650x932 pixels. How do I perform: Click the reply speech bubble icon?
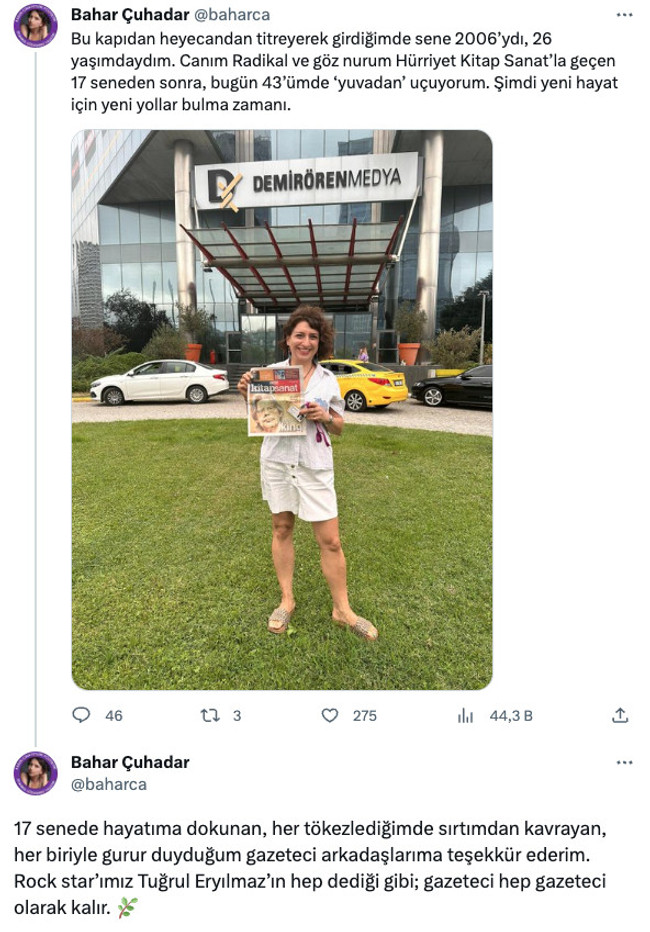81,715
